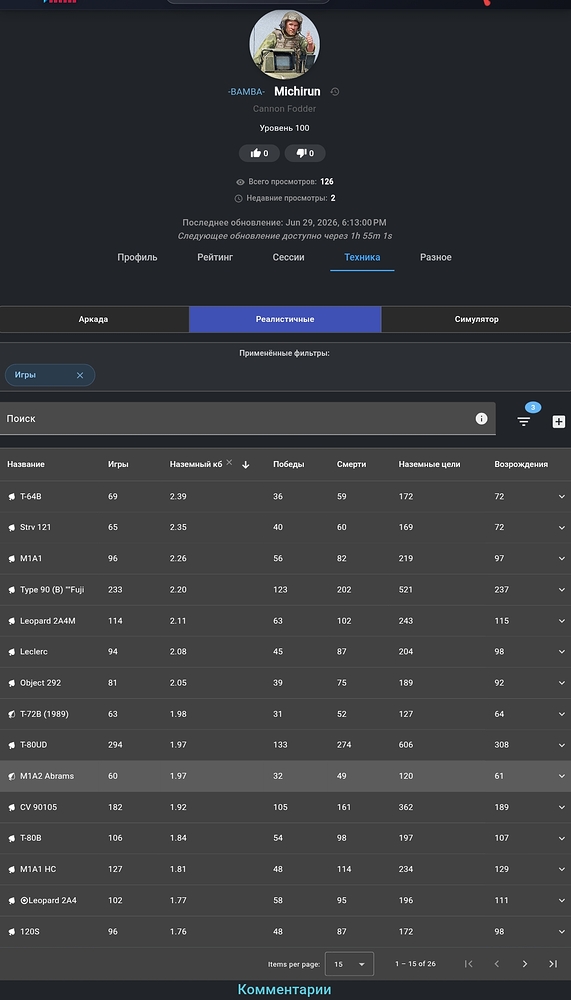Click the Leclerc vehicle icon
Image resolution: width=571 pixels, height=1000 pixels.
tap(11, 652)
